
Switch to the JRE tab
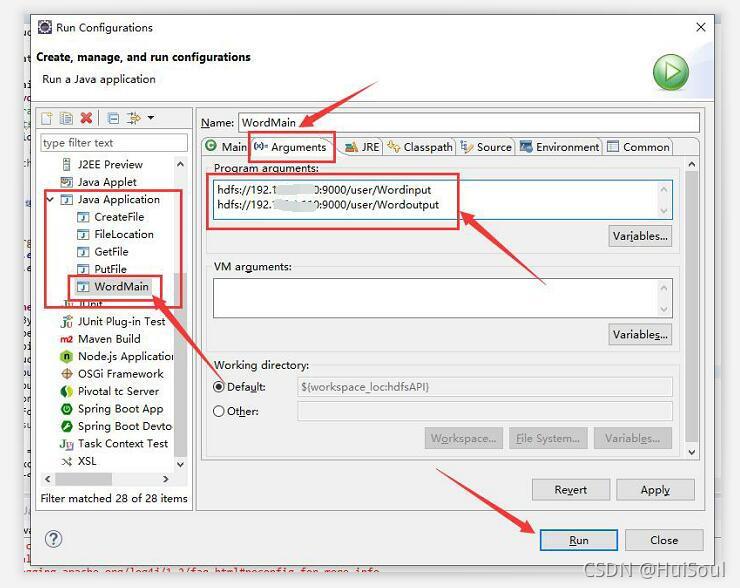(x=362, y=147)
